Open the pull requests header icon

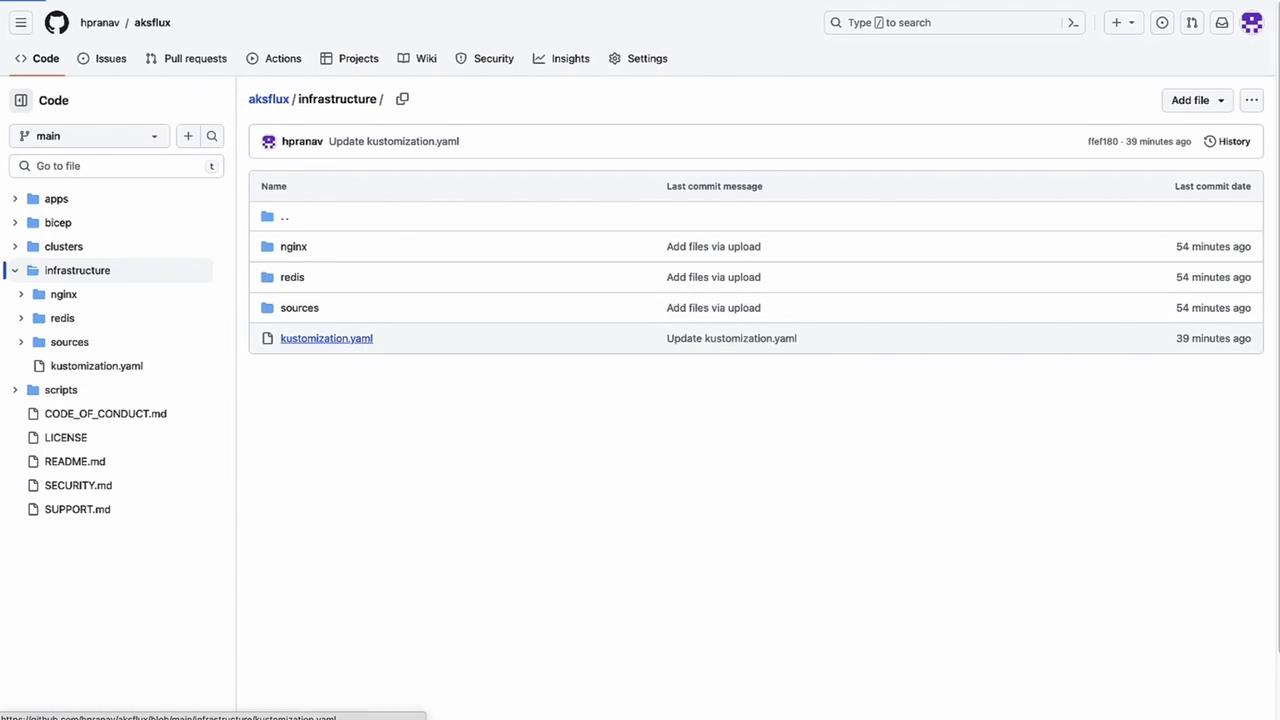[x=1191, y=22]
